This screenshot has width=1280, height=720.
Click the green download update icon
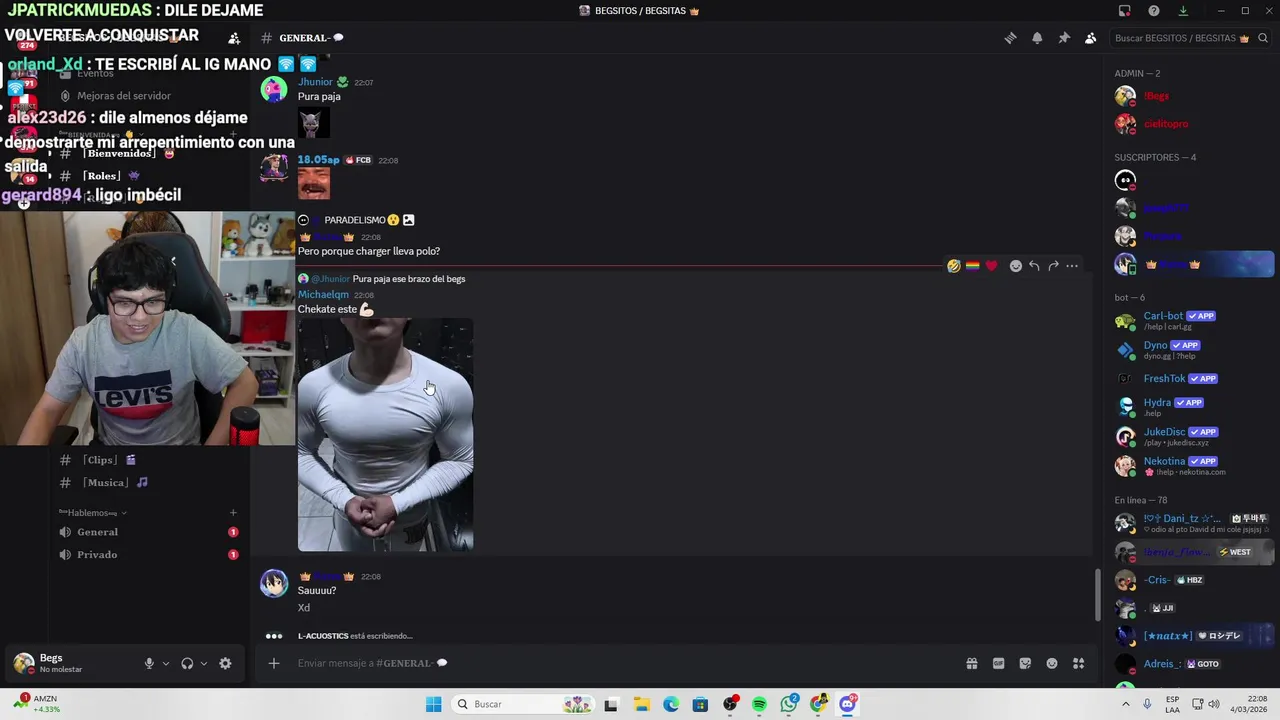coord(1183,11)
